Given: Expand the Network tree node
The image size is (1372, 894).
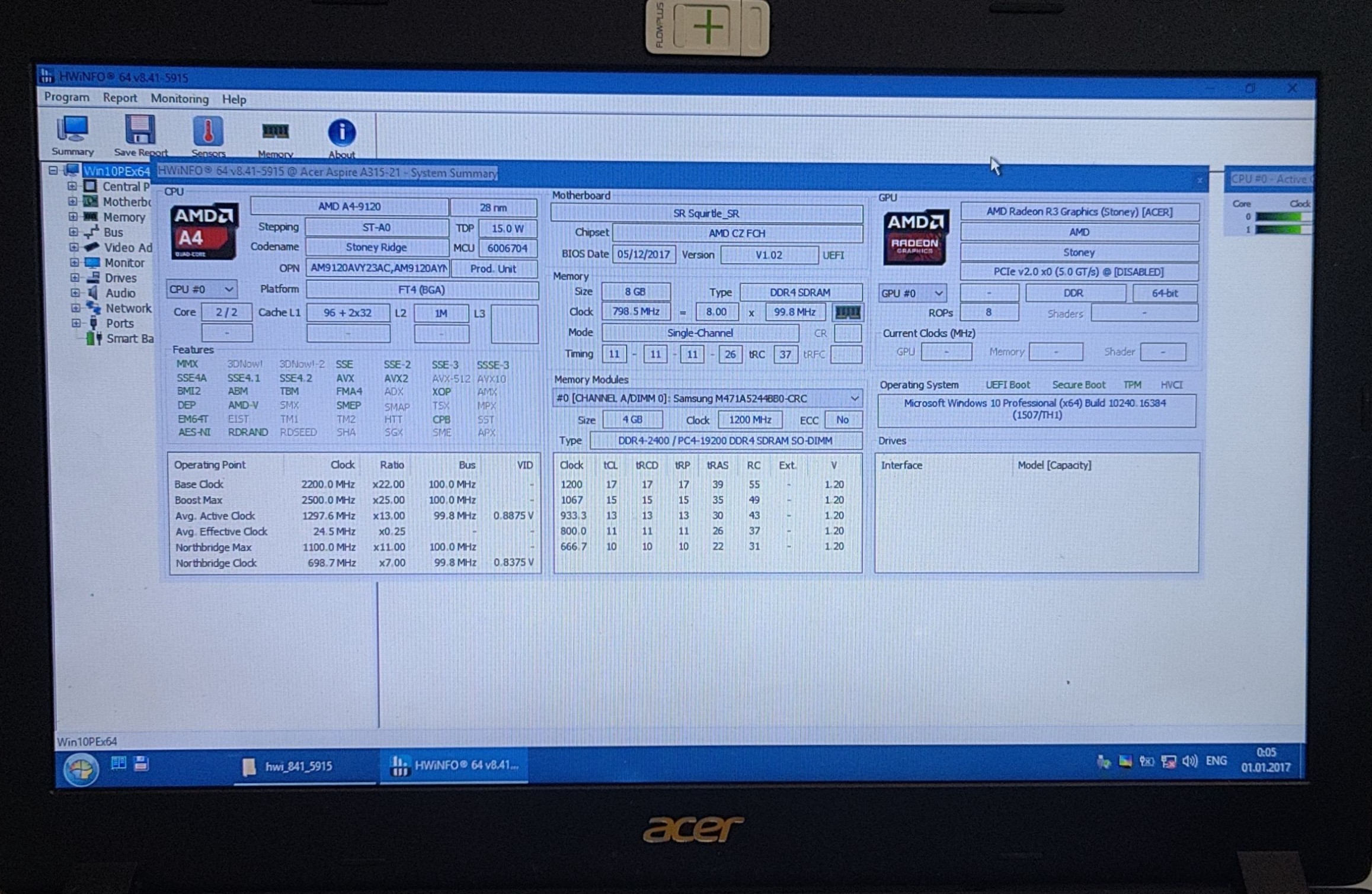Looking at the screenshot, I should coord(76,308).
